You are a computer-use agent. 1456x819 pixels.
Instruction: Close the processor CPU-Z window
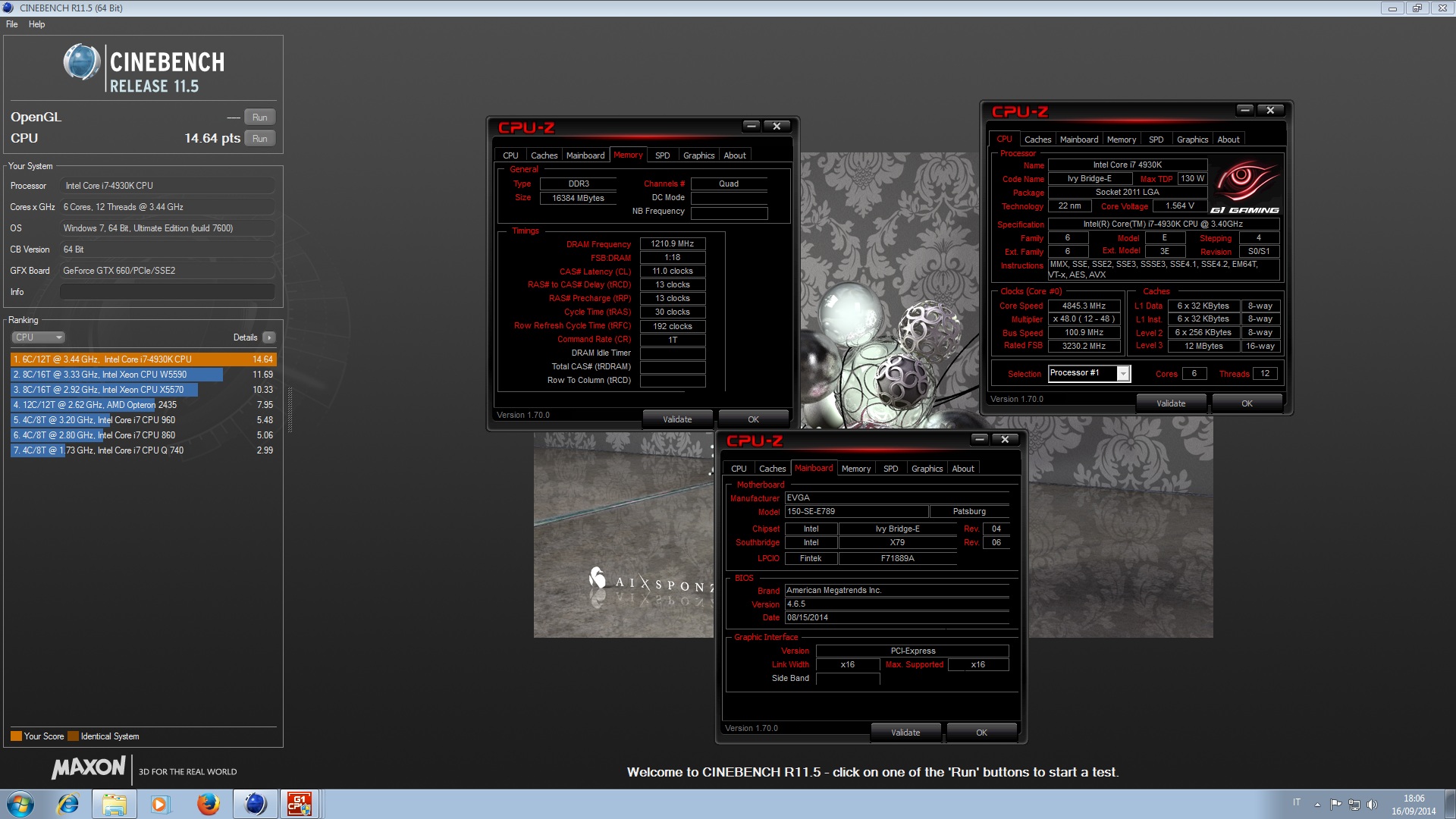pyautogui.click(x=1270, y=110)
